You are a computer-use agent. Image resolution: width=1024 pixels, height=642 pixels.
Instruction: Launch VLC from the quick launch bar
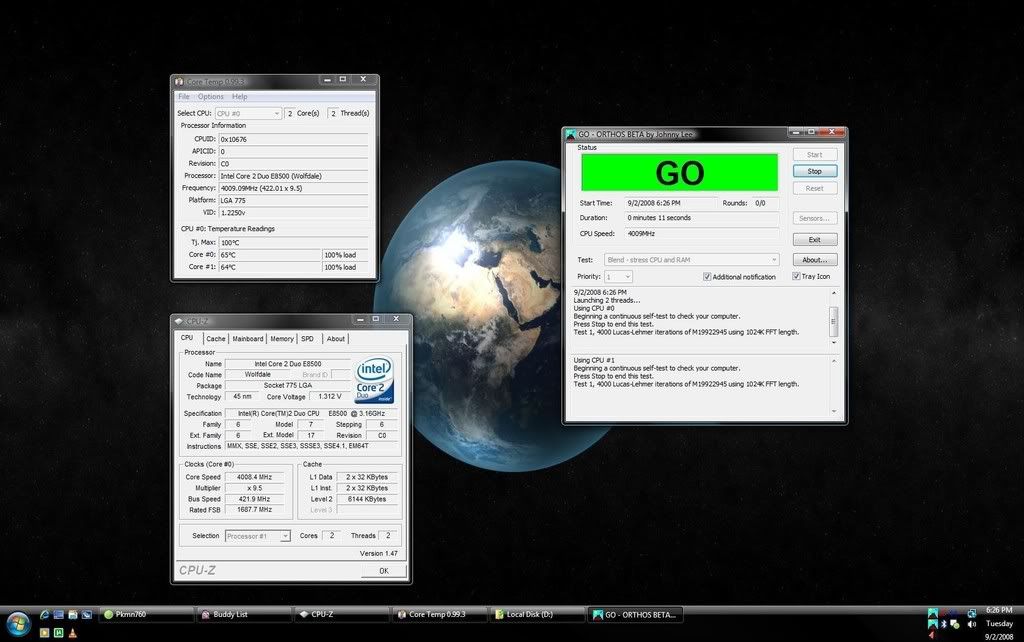coord(72,633)
